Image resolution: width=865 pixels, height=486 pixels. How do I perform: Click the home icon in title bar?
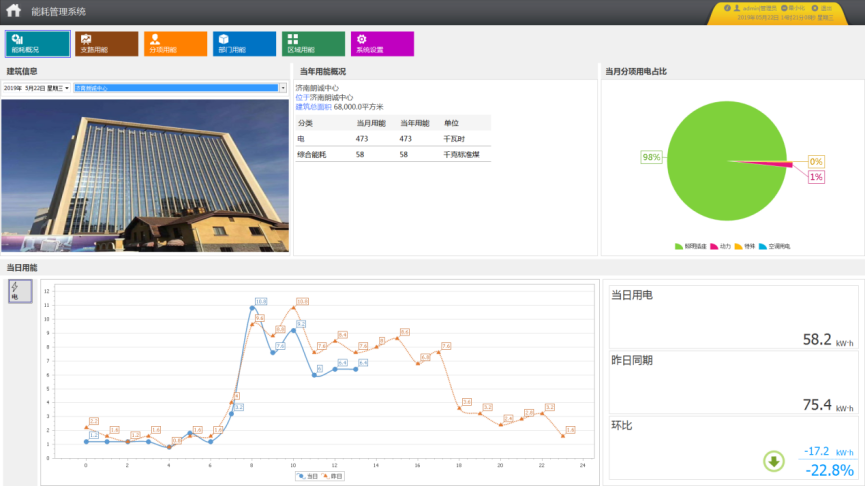(14, 11)
